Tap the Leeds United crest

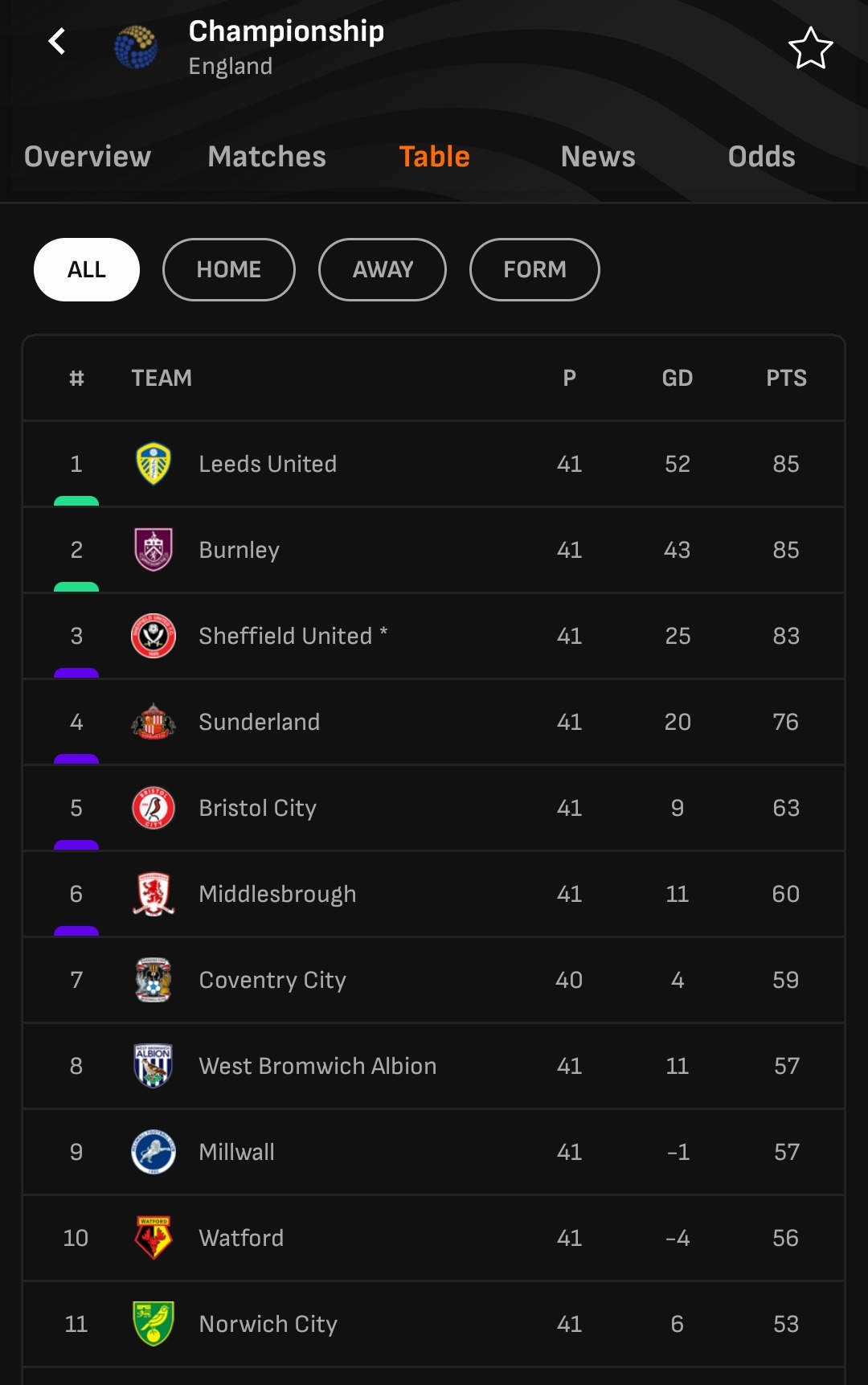click(153, 464)
